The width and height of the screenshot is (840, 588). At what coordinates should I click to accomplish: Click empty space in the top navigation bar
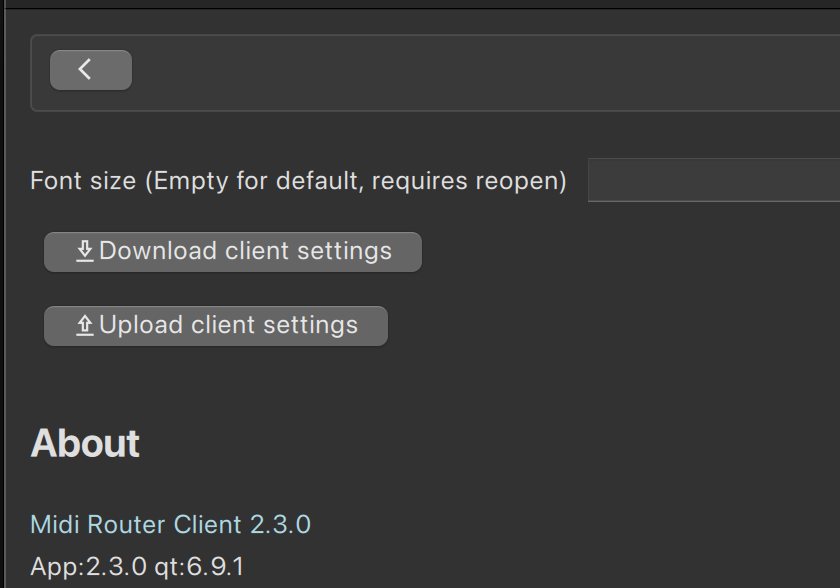[482, 72]
